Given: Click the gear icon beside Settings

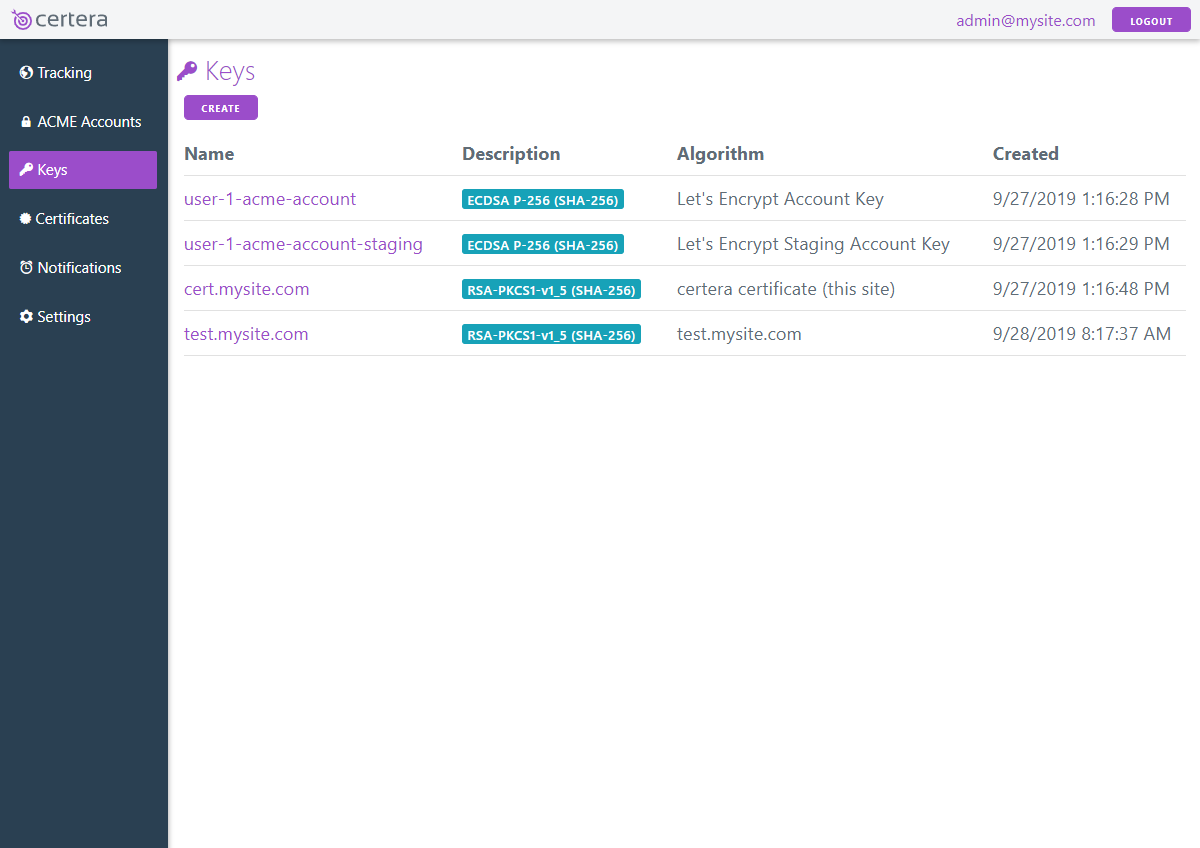Looking at the screenshot, I should [26, 317].
